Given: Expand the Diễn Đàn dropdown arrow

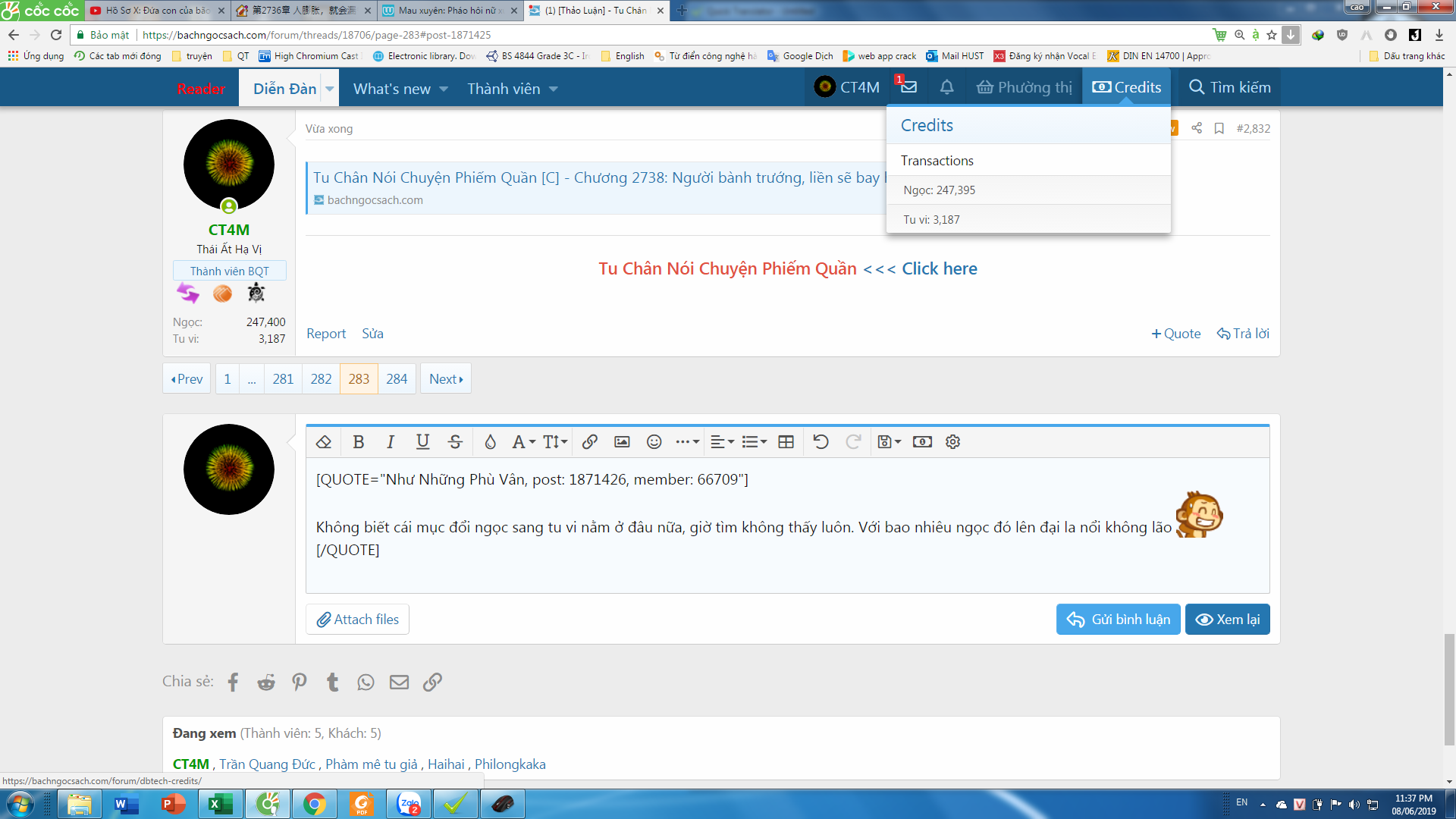Looking at the screenshot, I should pos(330,89).
